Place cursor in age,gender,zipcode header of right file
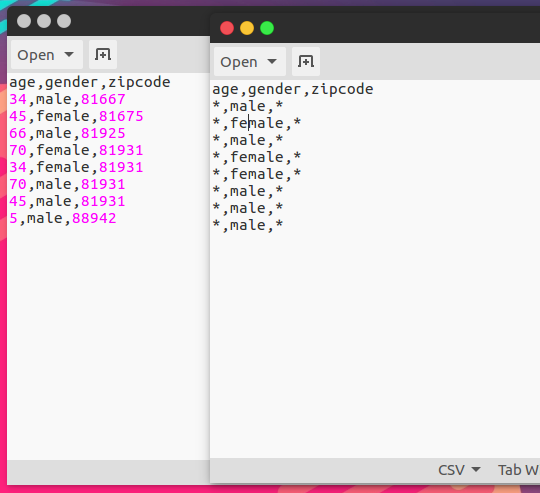Screen dimensions: 540x493 click(293, 90)
